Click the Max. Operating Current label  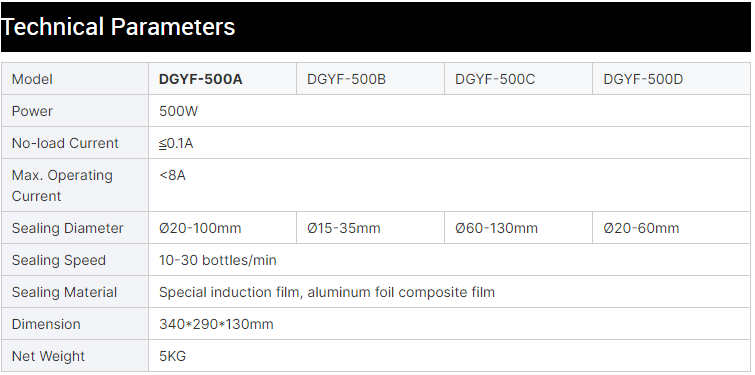coord(62,185)
